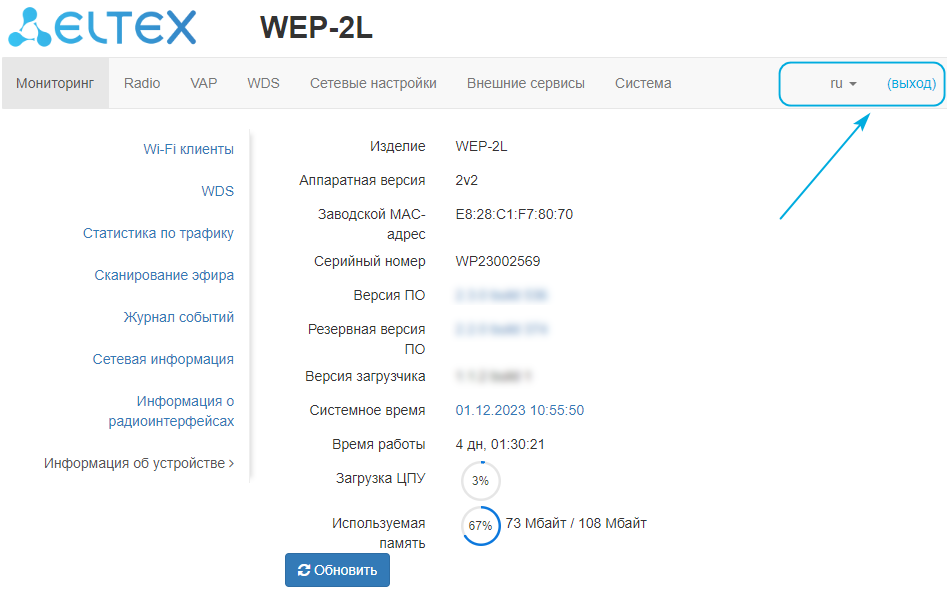Open WDS in the sidebar
The image size is (951, 594).
[x=218, y=191]
